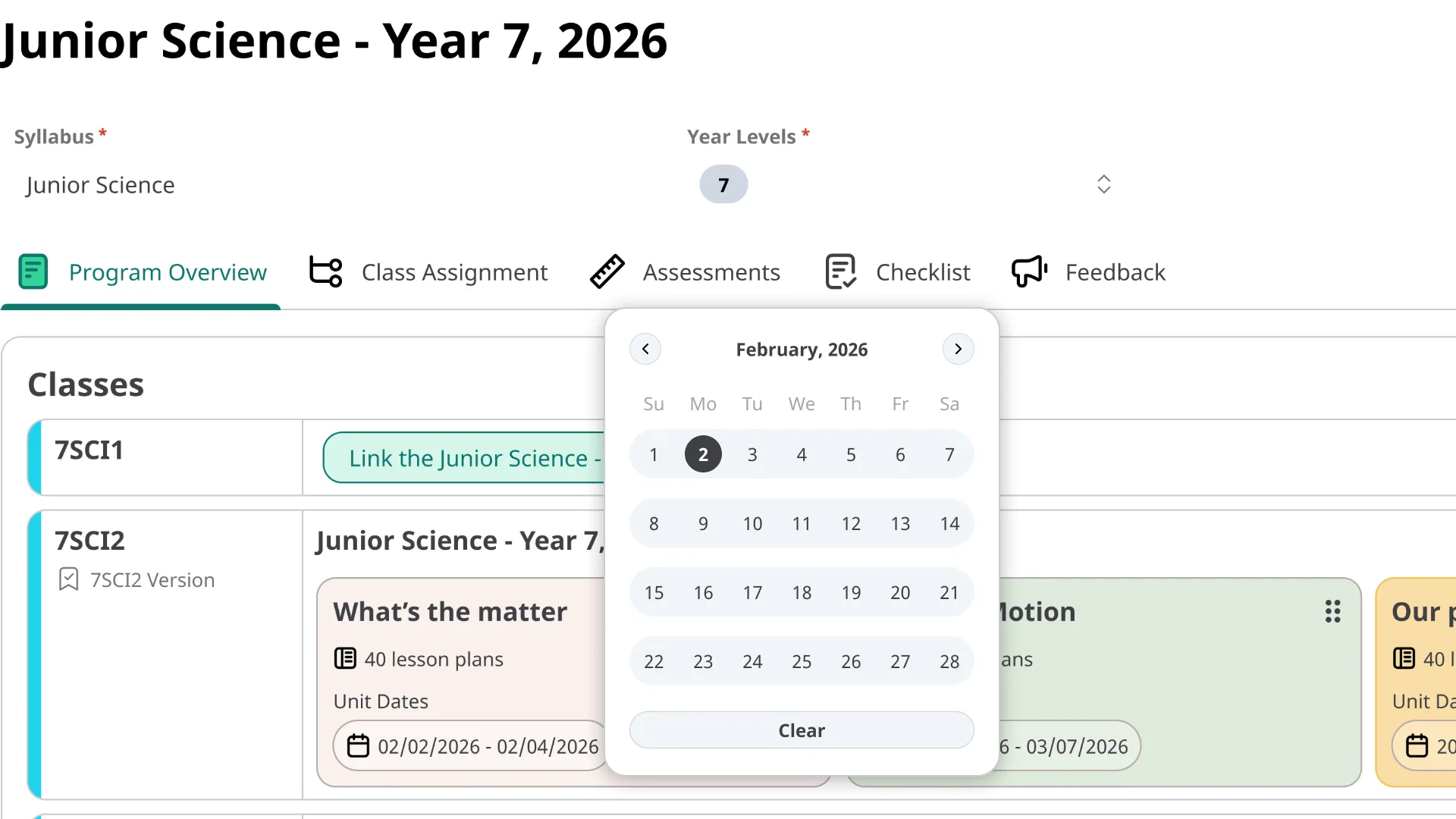Click the Feedback megaphone icon
The height and width of the screenshot is (819, 1456).
[x=1029, y=271]
